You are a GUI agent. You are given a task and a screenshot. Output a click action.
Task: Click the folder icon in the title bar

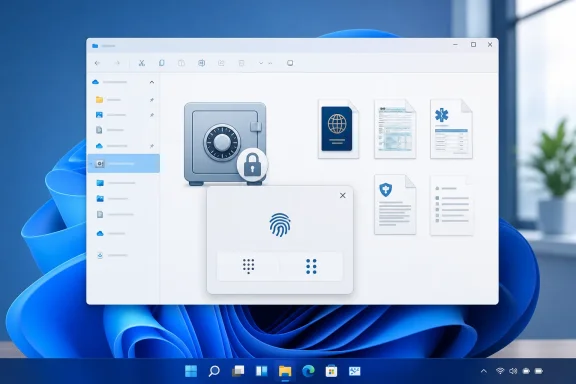click(95, 46)
